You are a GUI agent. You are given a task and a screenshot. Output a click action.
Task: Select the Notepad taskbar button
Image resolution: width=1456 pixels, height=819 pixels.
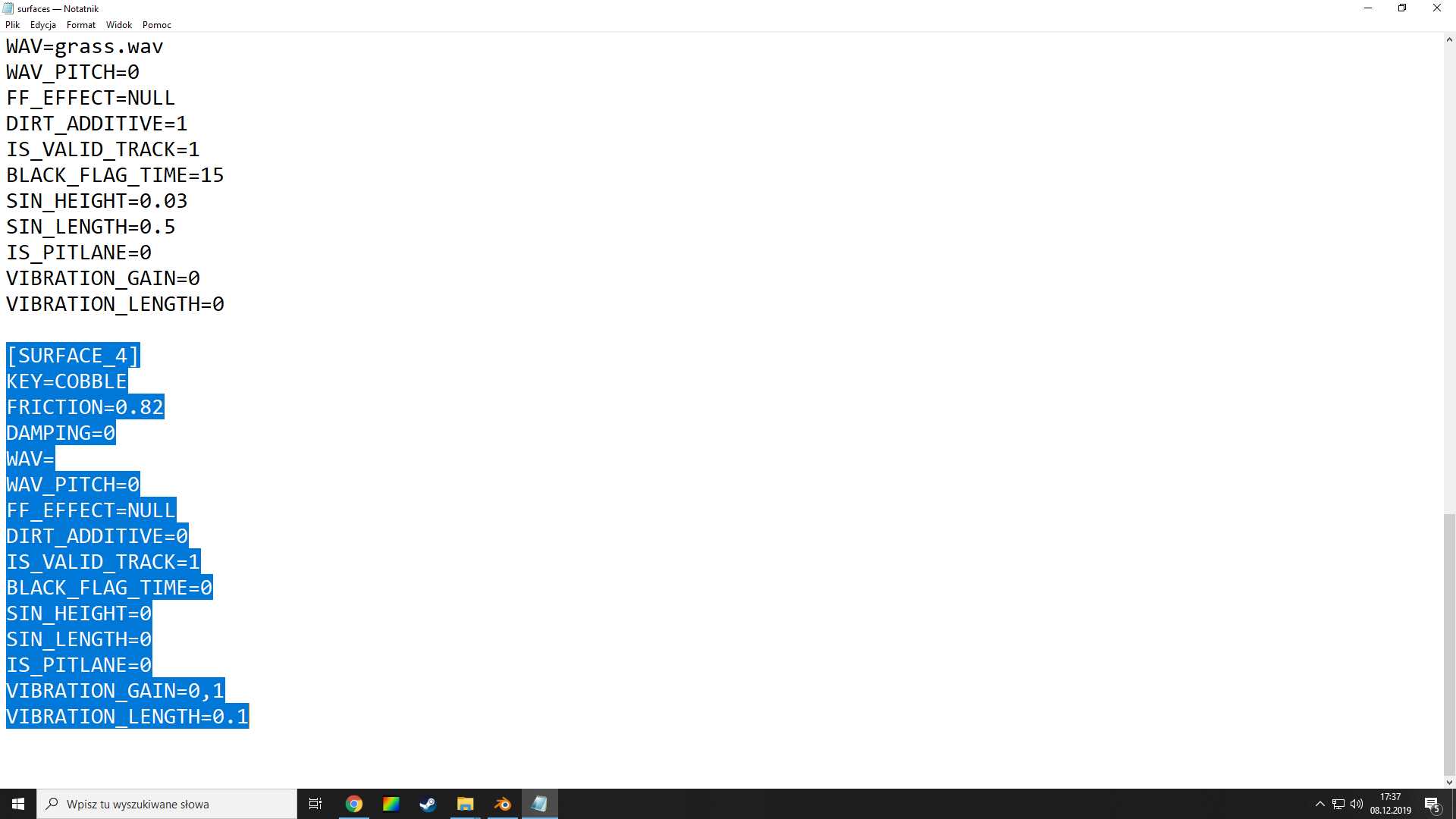(x=539, y=804)
